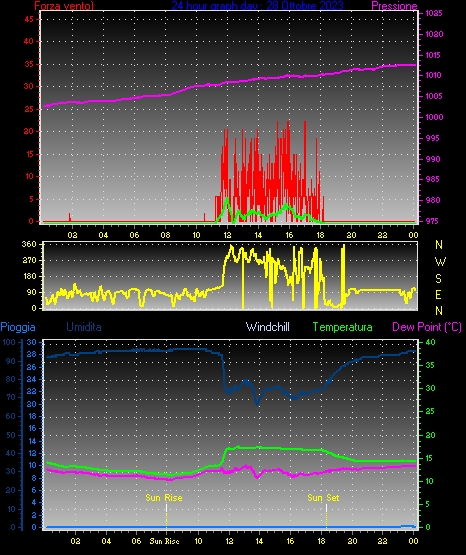Screen dimensions: 466x555
Task: Click the Sun Rise marker label
Action: click(164, 498)
